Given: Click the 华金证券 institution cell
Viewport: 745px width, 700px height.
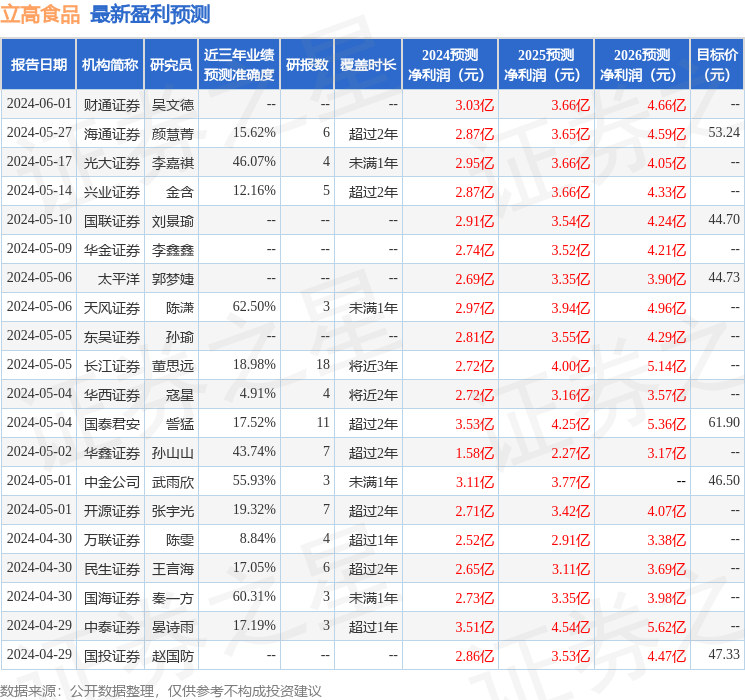Looking at the screenshot, I should [x=112, y=250].
